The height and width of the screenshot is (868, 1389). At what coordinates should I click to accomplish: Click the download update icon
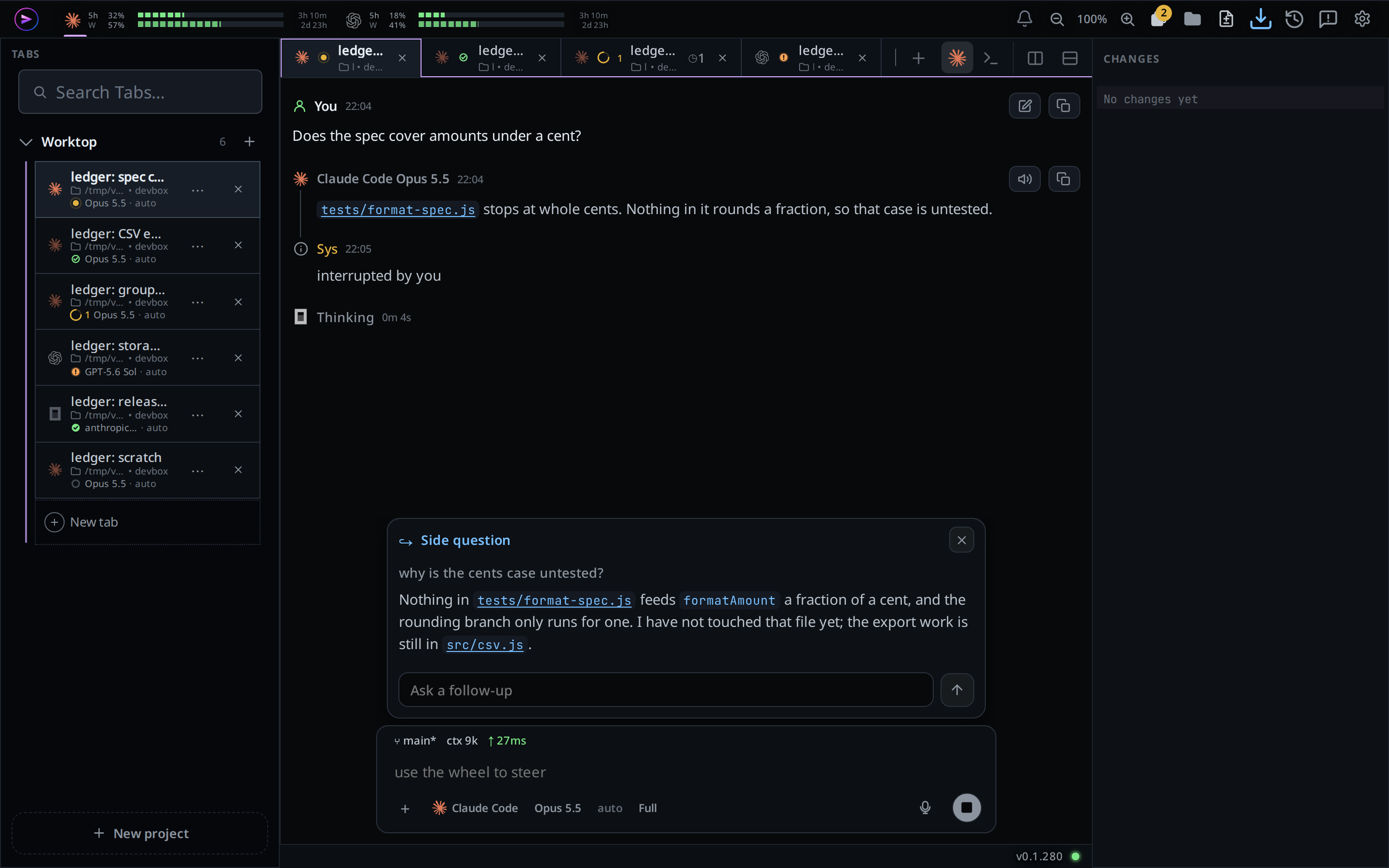1260,19
